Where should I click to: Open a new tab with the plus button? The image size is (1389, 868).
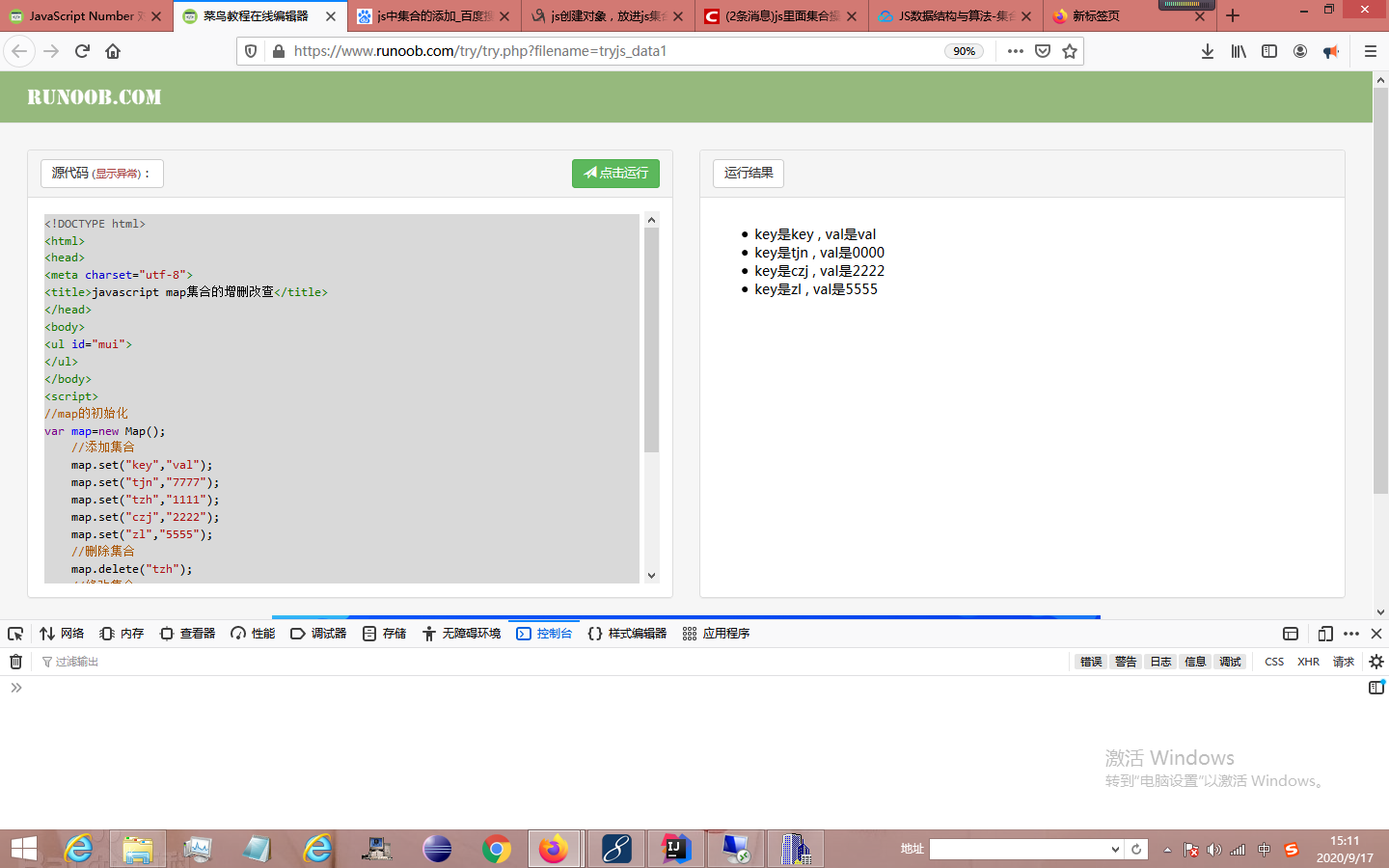1233,16
